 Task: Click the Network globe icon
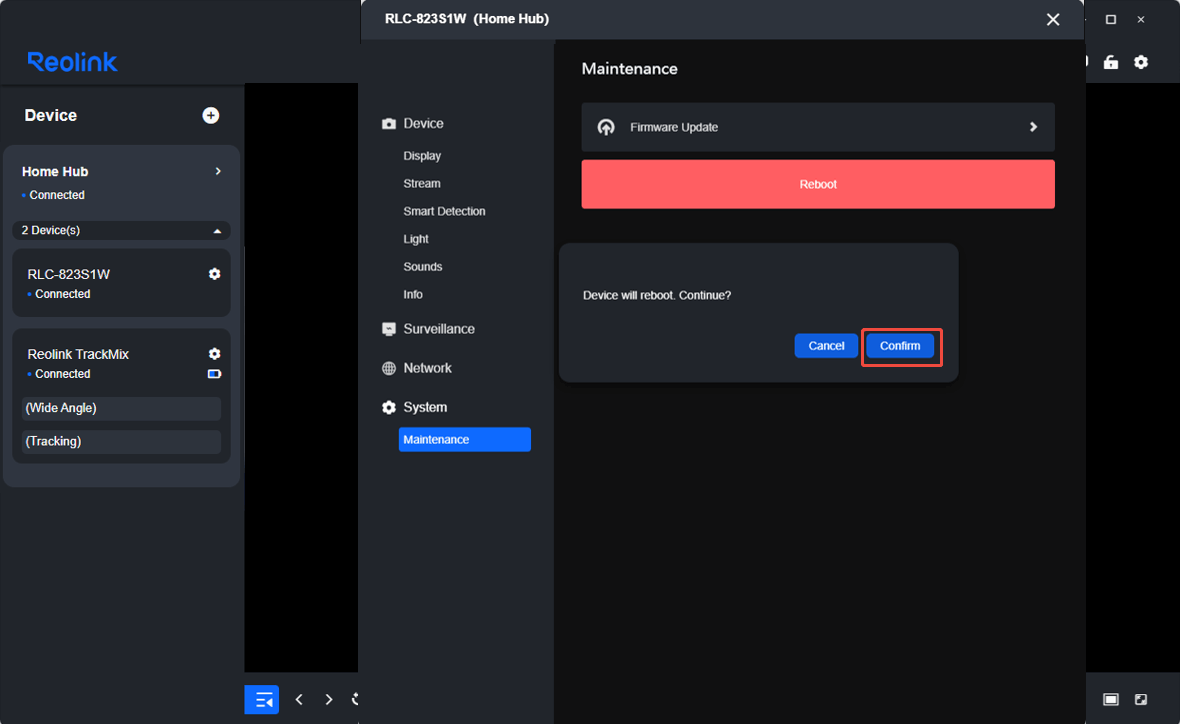click(388, 368)
